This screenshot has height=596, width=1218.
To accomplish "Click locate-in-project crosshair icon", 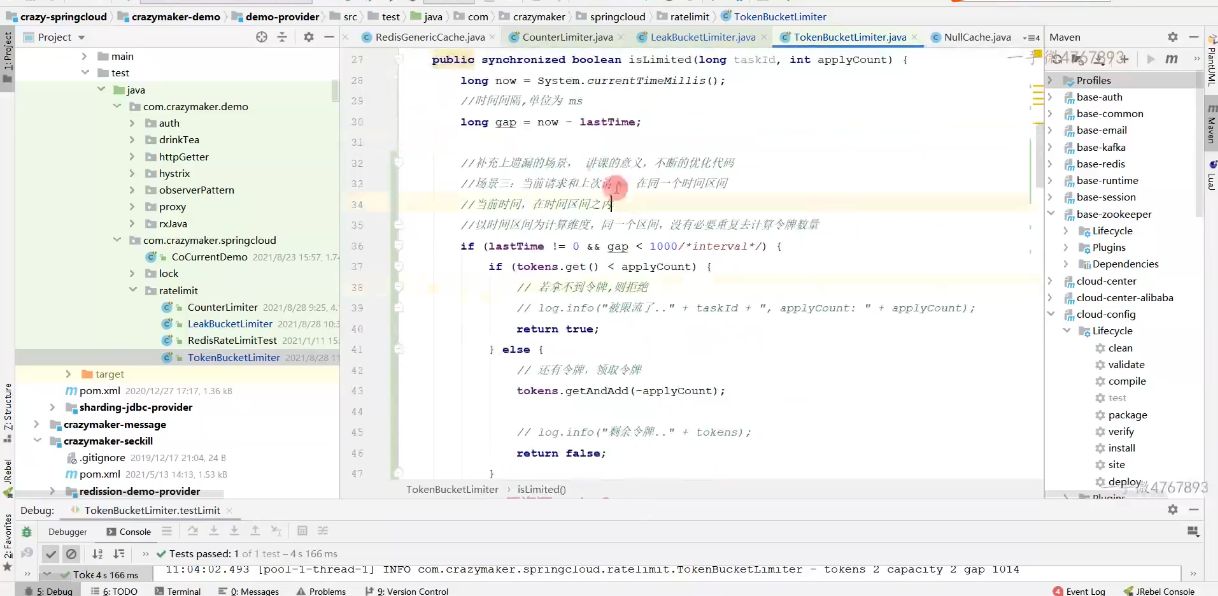I will [x=262, y=37].
